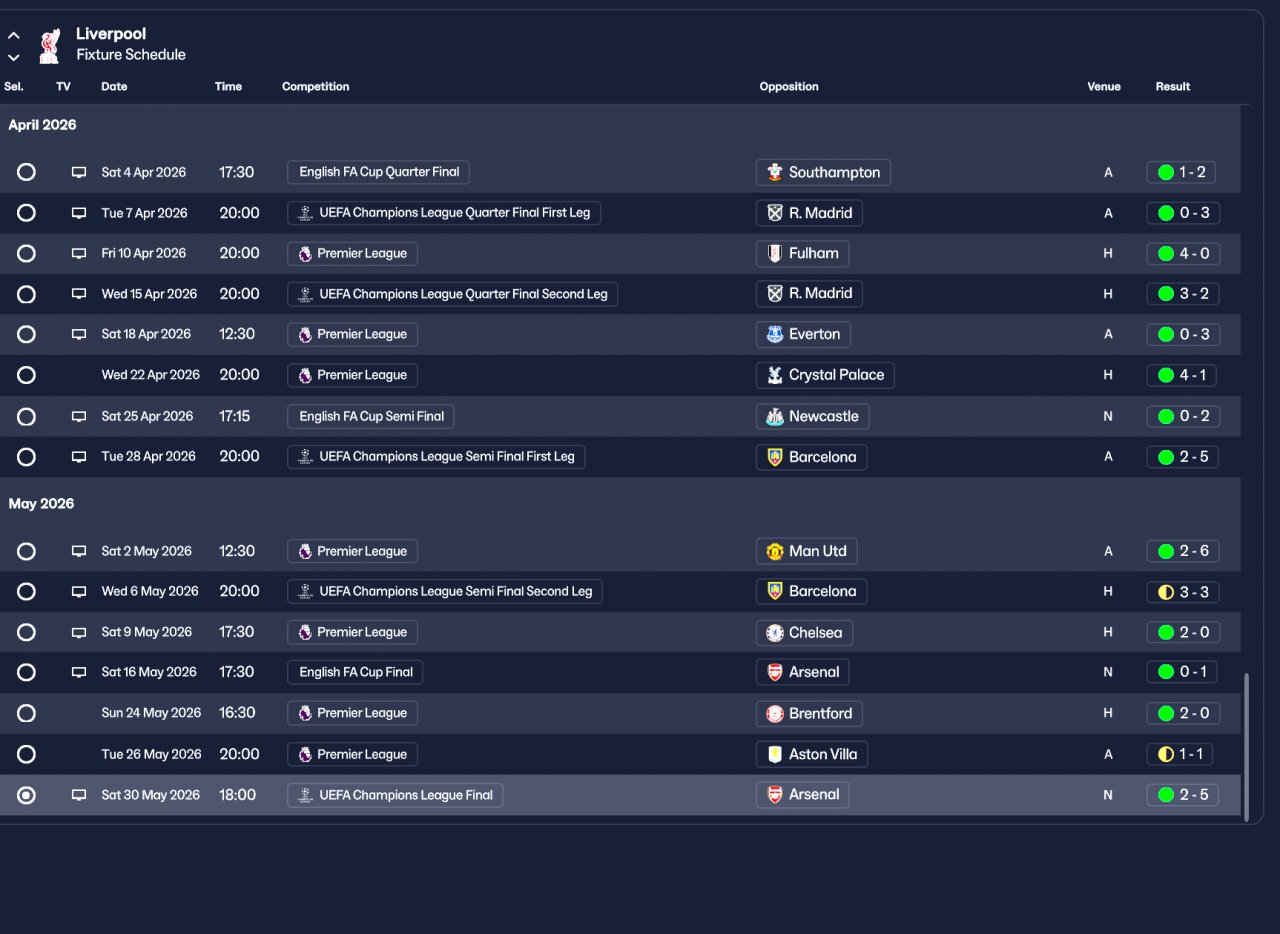
Task: Sort by the Date column header
Action: point(114,87)
